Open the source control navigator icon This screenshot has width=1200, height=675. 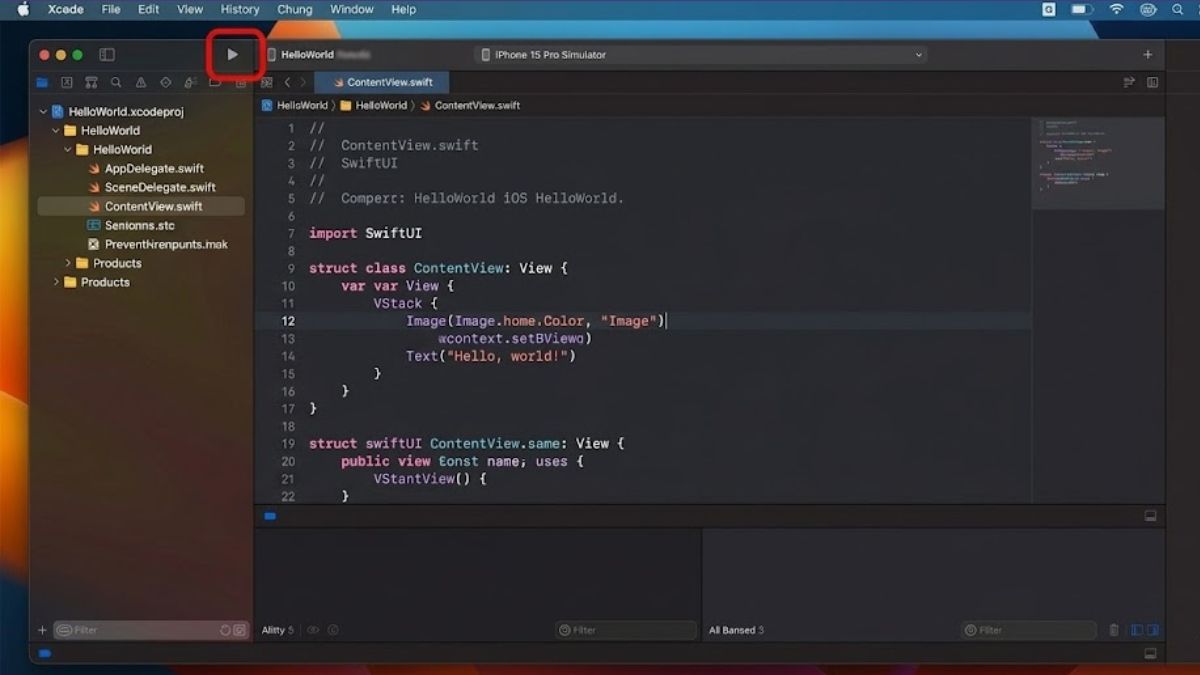[x=67, y=83]
